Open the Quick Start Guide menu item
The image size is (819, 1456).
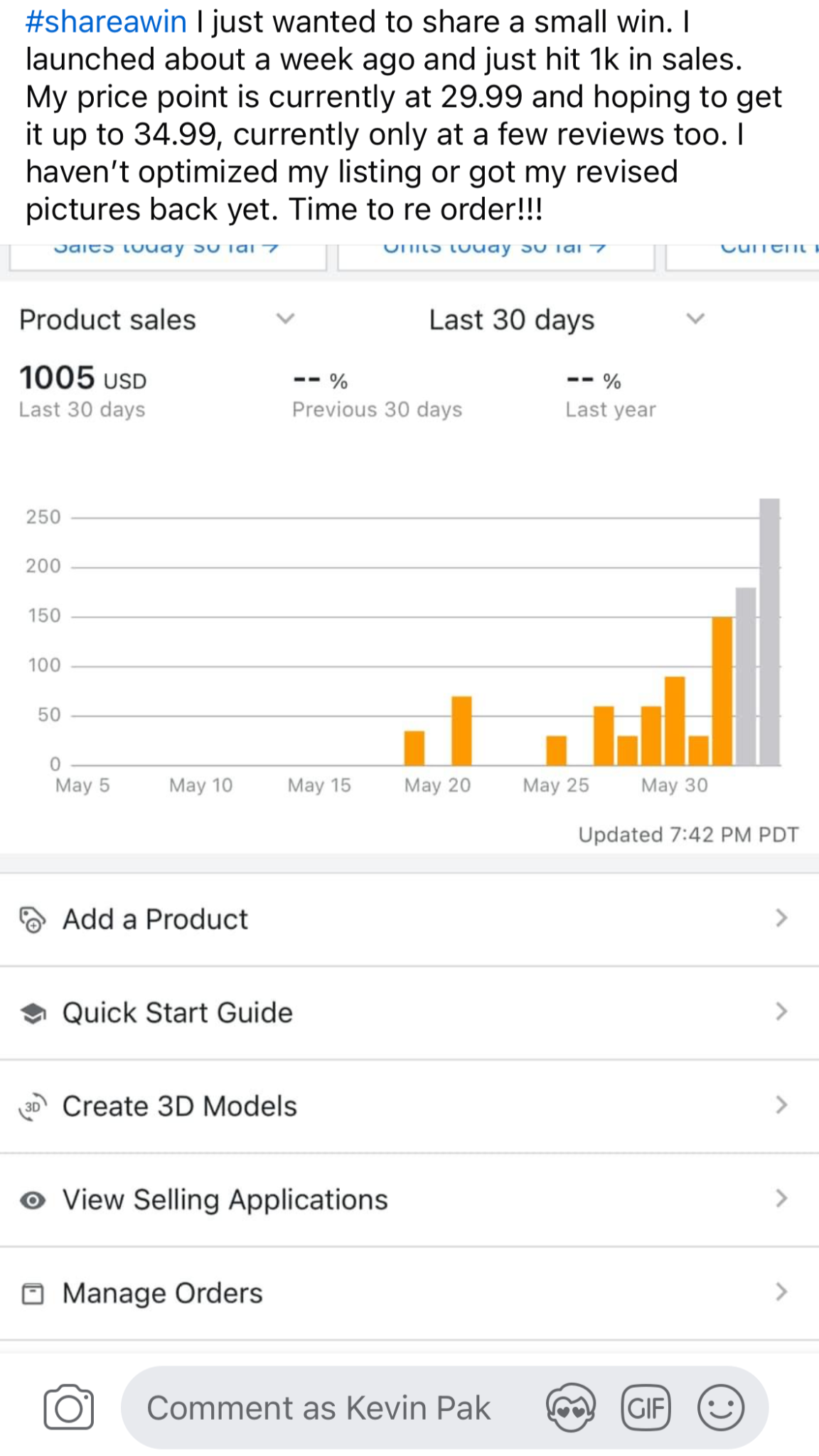178,1013
